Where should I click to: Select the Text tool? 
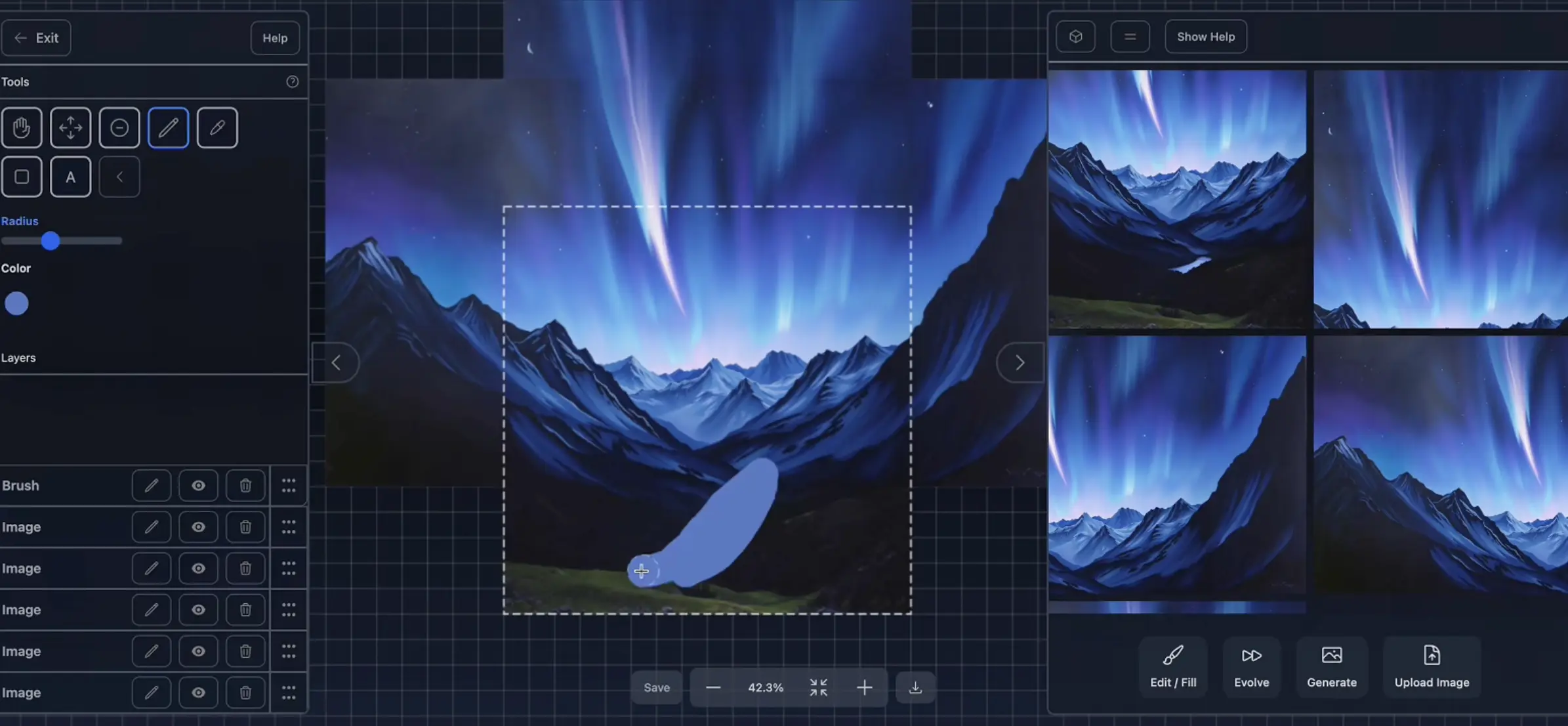(70, 176)
